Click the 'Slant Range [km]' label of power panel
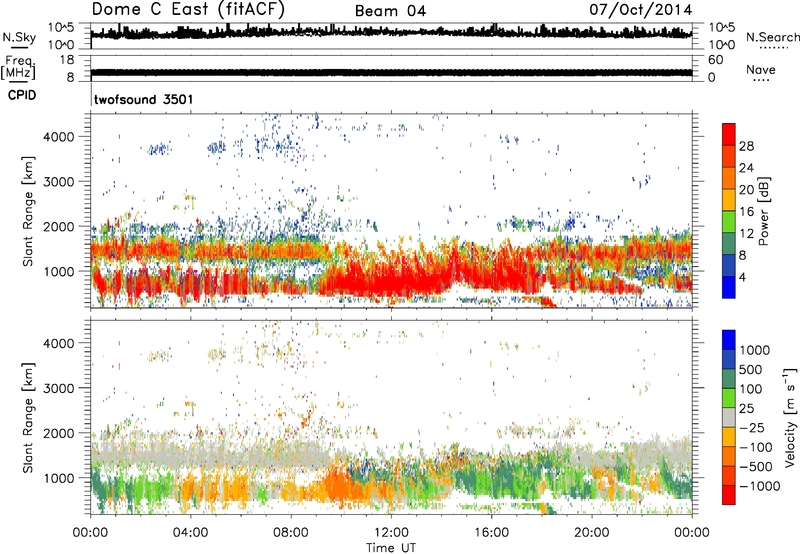The height and width of the screenshot is (554, 800). (x=28, y=211)
